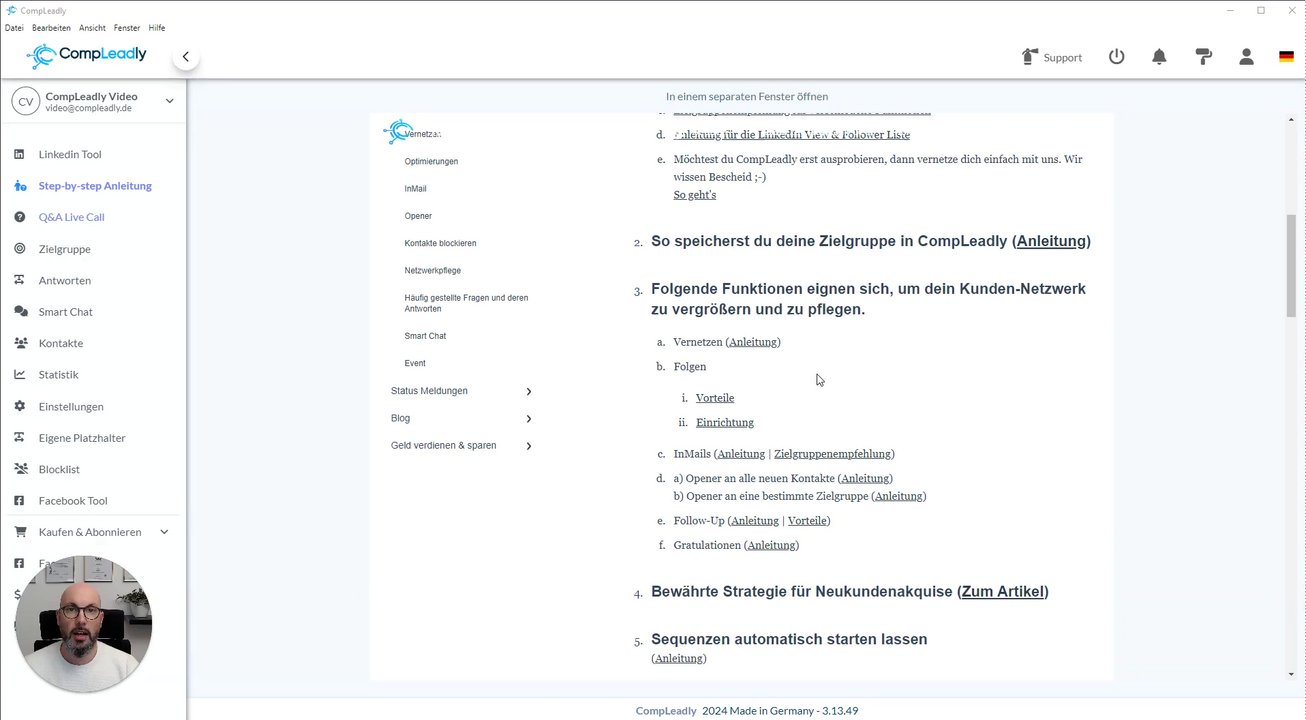Open the user profile icon
Image resolution: width=1306 pixels, height=720 pixels.
(1246, 57)
